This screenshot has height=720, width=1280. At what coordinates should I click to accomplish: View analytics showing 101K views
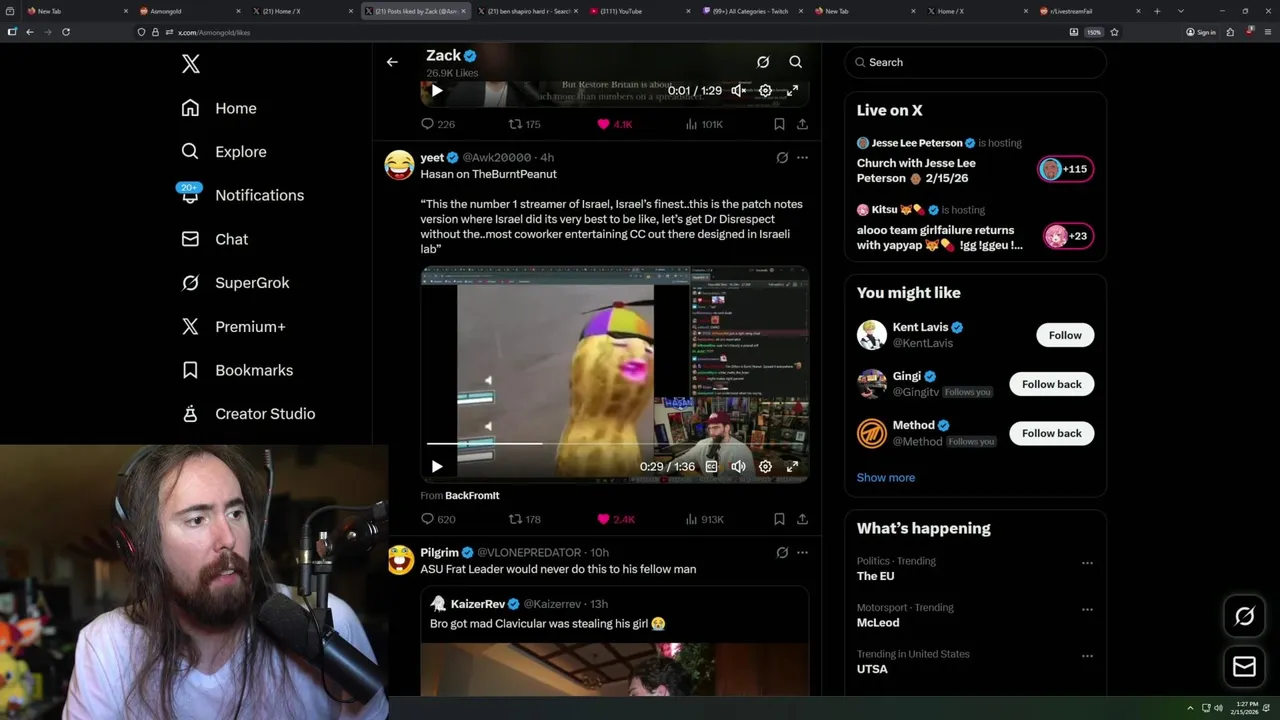704,124
